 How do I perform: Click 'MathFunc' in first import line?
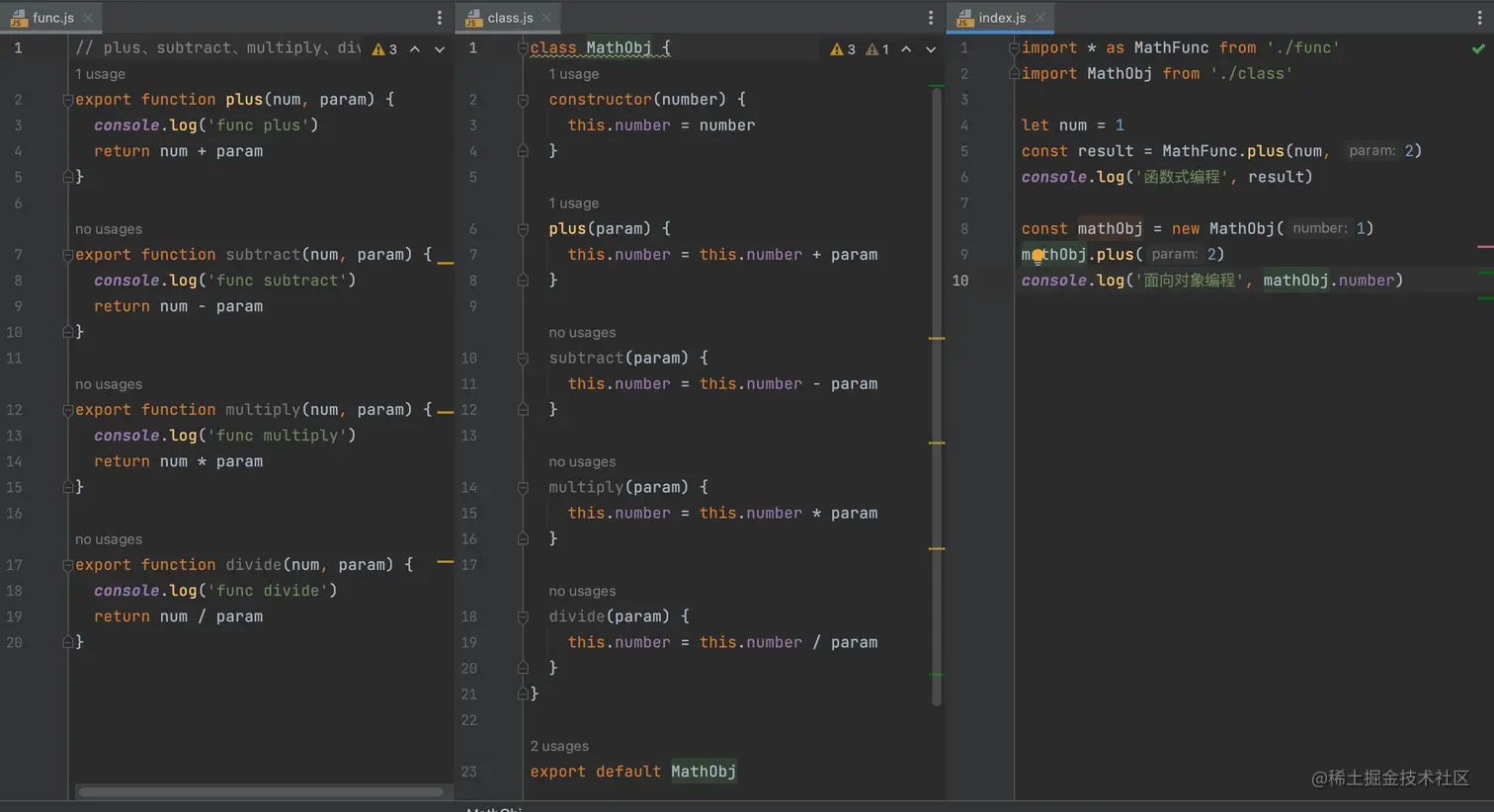tap(1171, 47)
